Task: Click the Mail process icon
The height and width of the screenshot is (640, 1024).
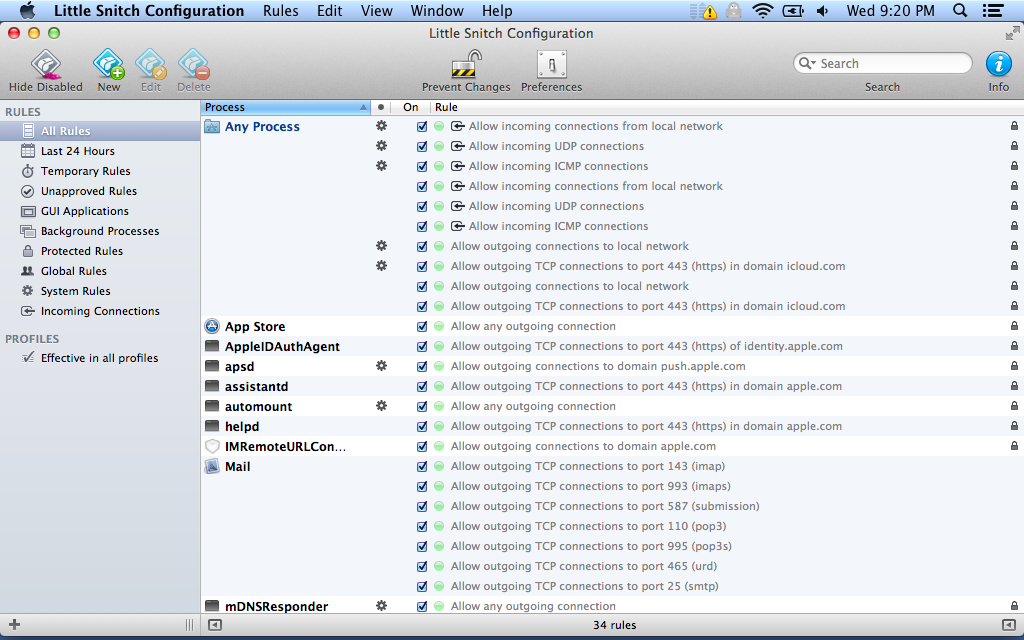Action: [x=212, y=466]
